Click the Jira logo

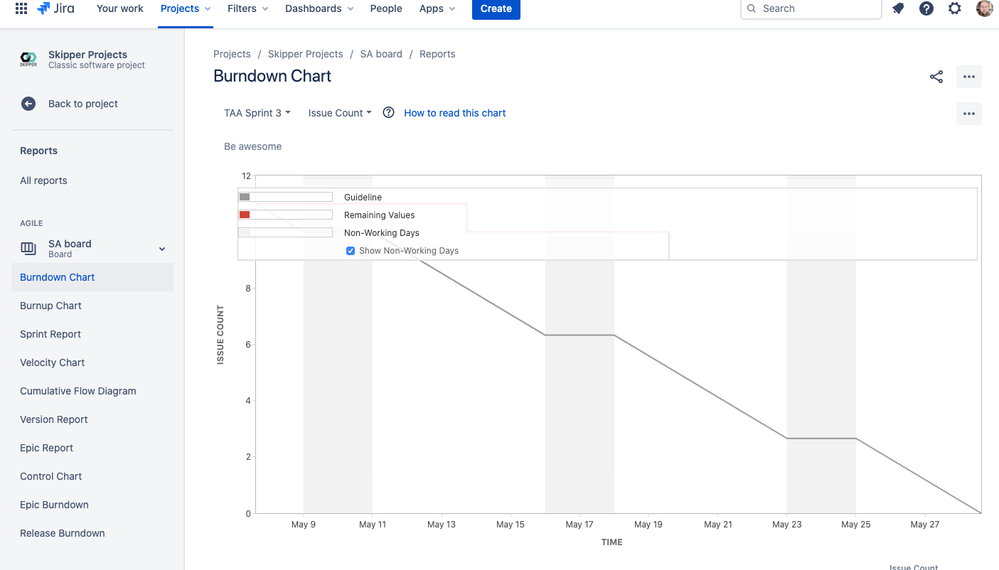click(x=55, y=8)
